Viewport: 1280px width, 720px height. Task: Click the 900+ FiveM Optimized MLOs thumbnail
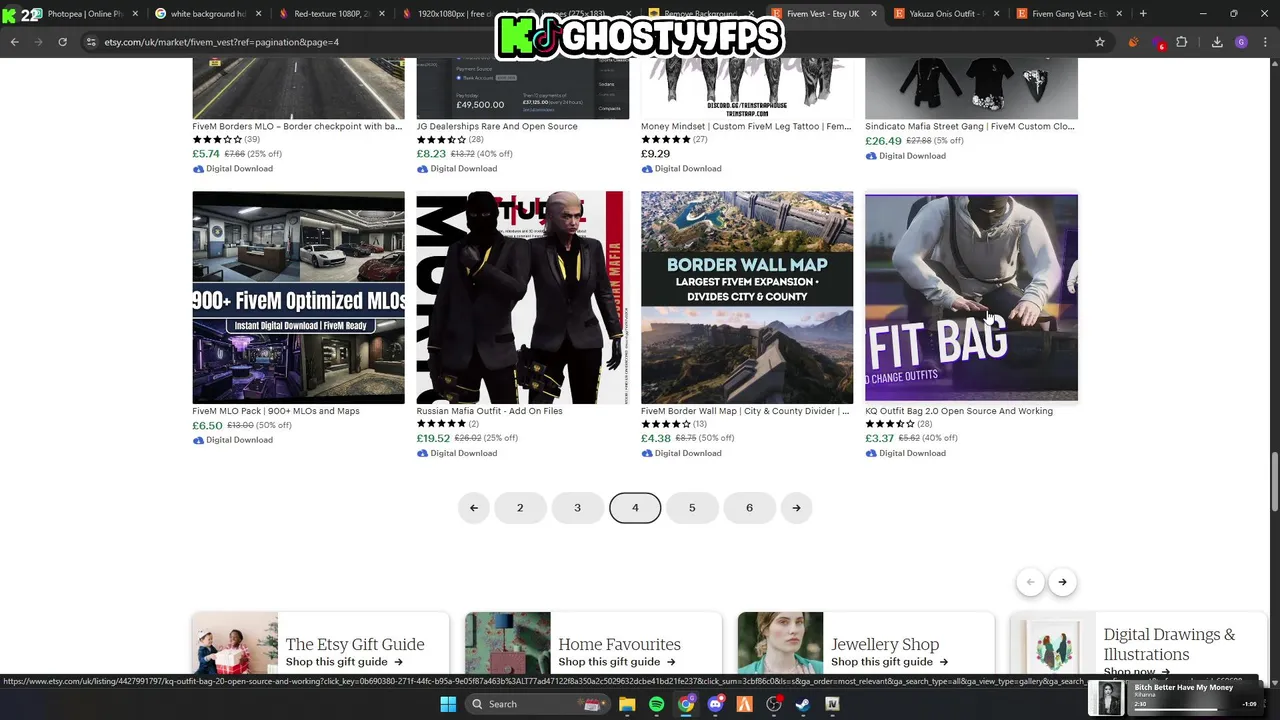click(298, 297)
